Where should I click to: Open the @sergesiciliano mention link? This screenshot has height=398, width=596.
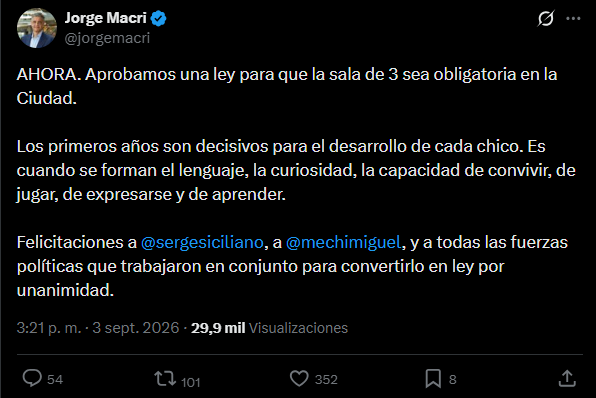[x=202, y=242]
